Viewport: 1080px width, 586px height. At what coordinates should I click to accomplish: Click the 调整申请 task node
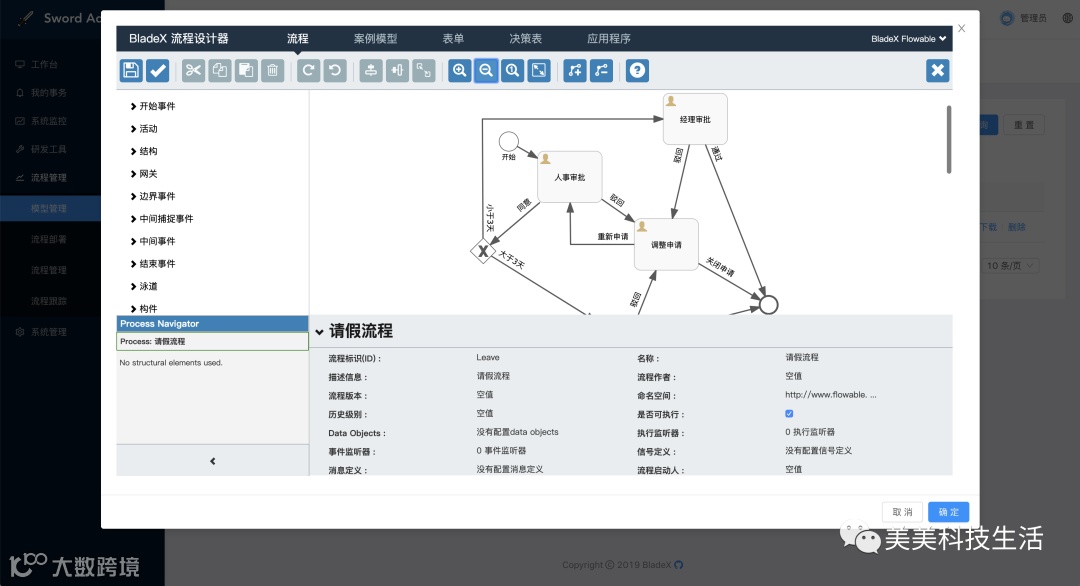666,244
